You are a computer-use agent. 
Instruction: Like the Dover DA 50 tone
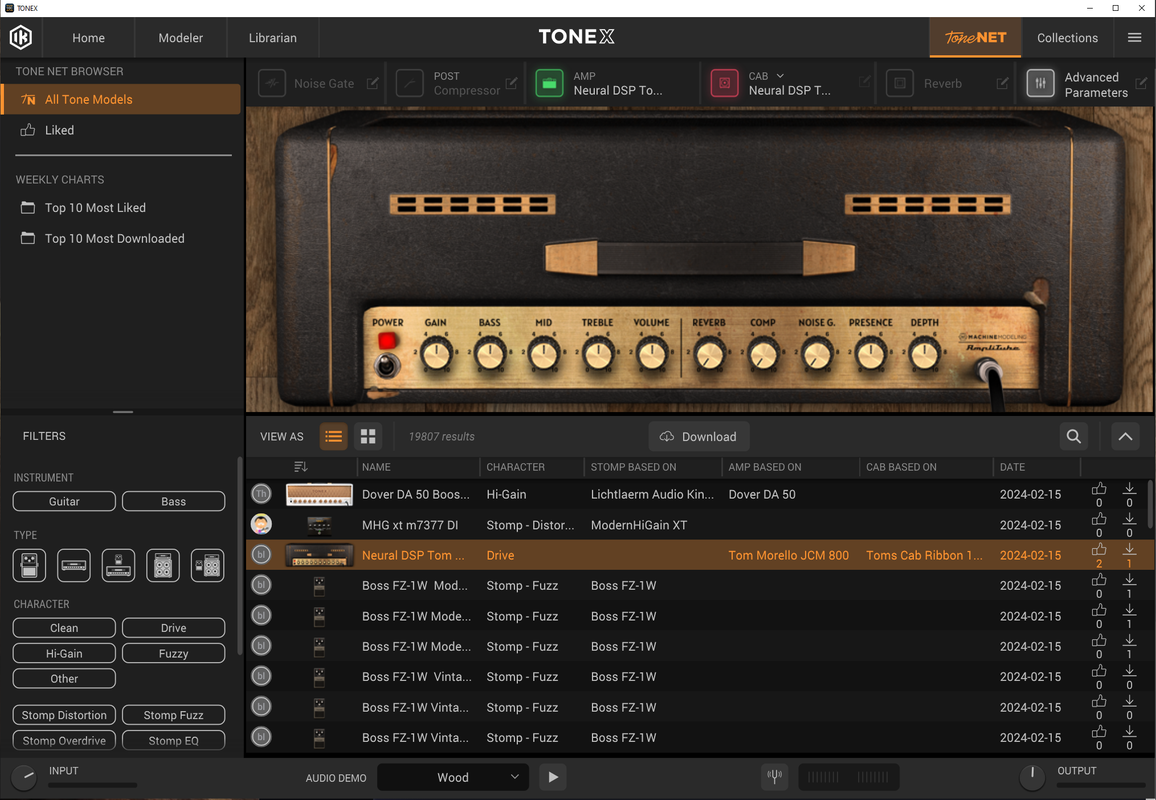(x=1098, y=489)
